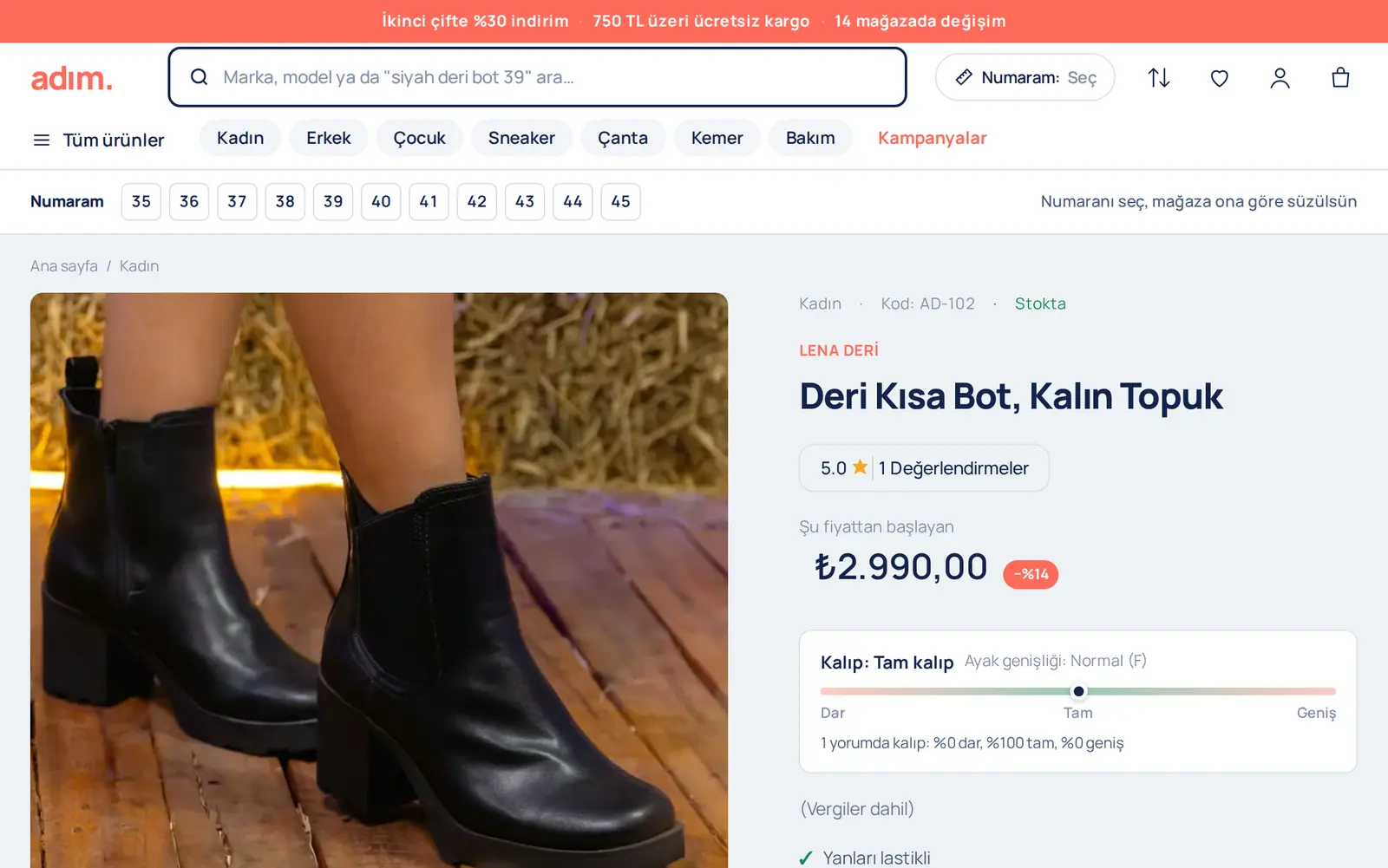
Task: Select shoe size 36
Action: coord(189,202)
